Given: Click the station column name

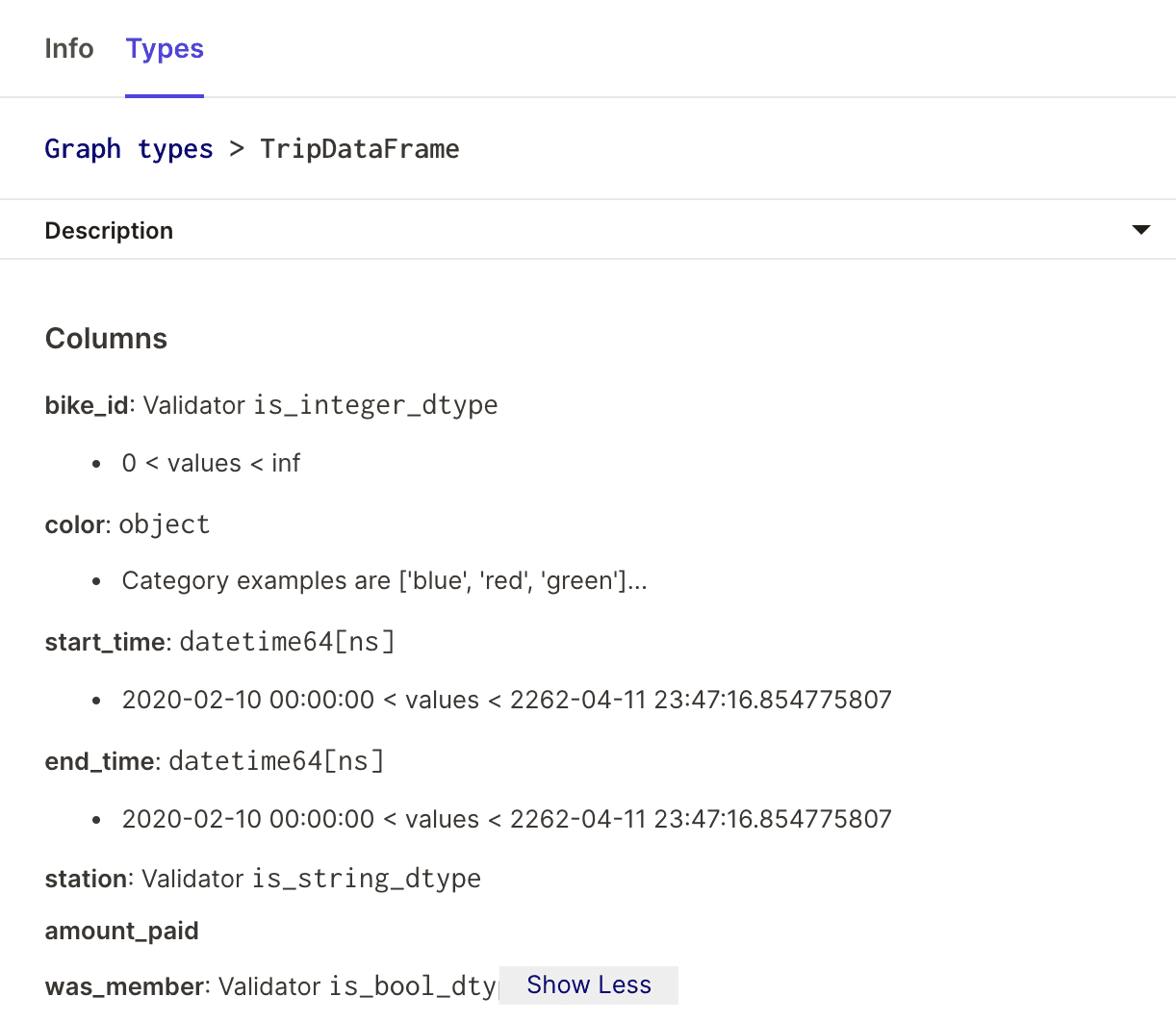Looking at the screenshot, I should [x=86, y=879].
